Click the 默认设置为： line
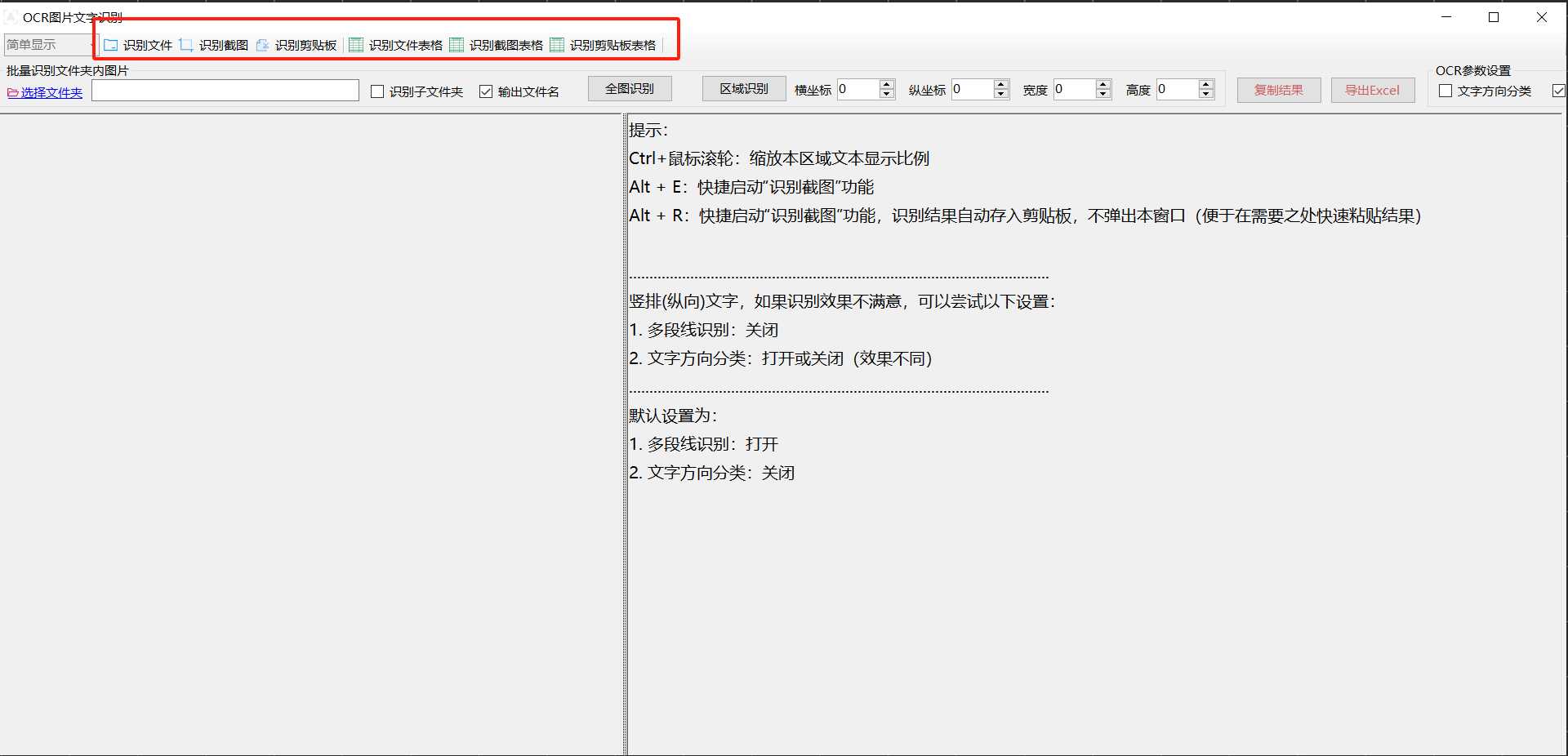The width and height of the screenshot is (1568, 756). pyautogui.click(x=674, y=416)
